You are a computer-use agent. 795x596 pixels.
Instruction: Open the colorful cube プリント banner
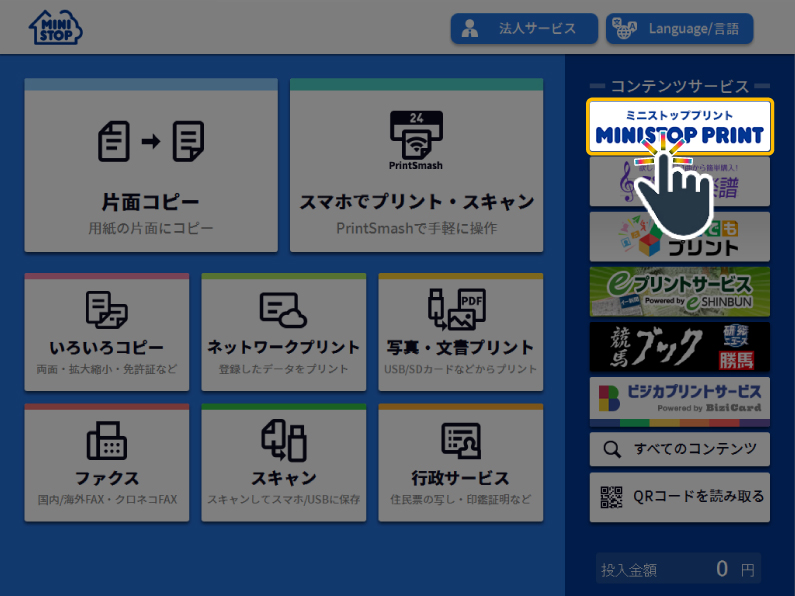pyautogui.click(x=679, y=237)
